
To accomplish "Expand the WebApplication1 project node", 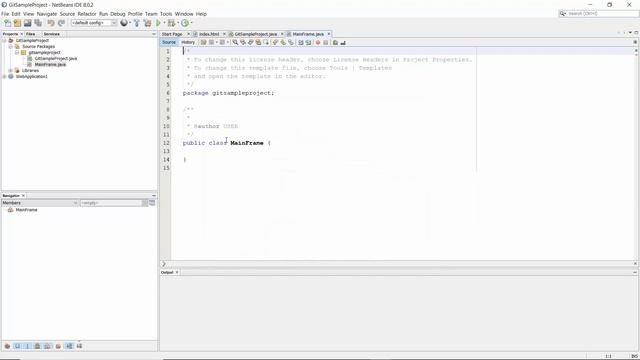I will pyautogui.click(x=4, y=76).
